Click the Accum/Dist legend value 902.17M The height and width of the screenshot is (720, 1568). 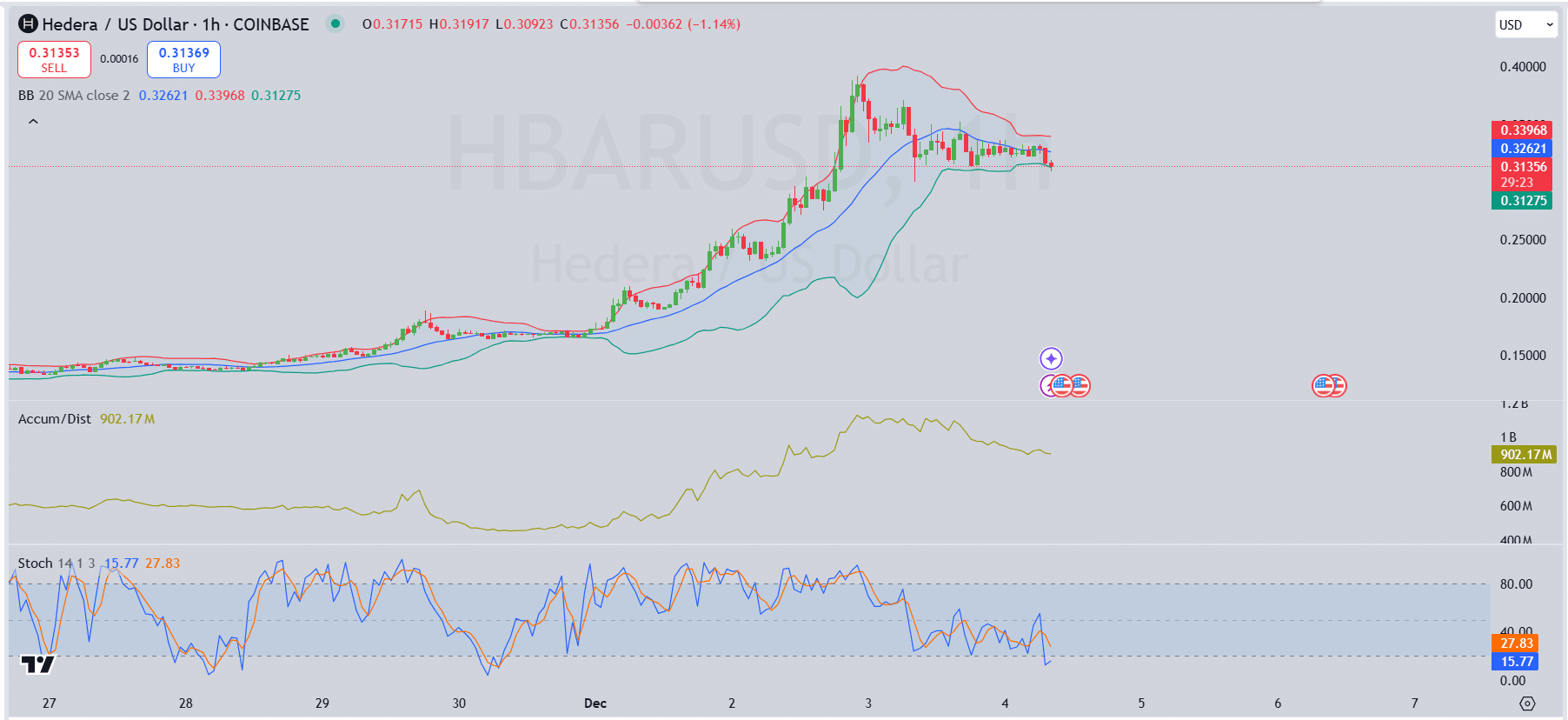[127, 419]
